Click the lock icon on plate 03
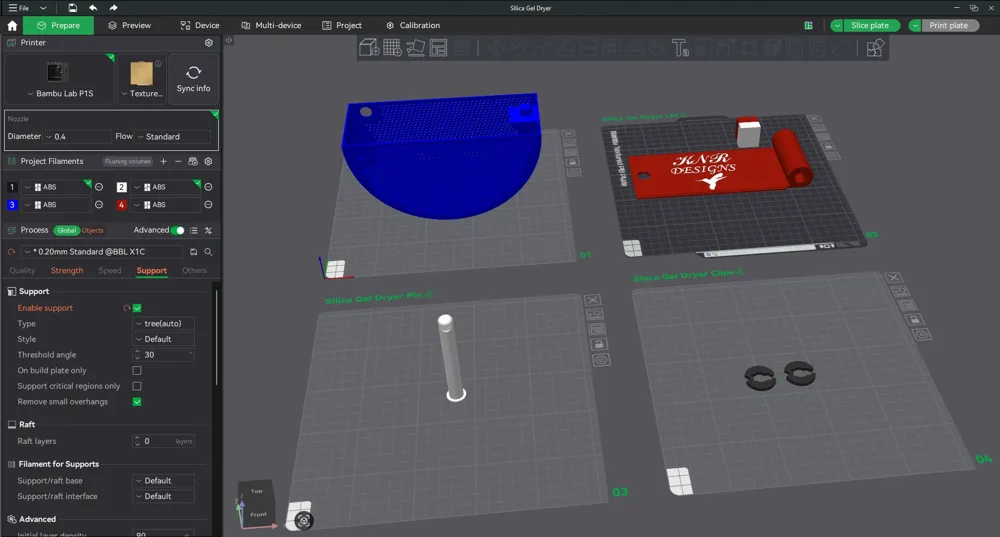The height and width of the screenshot is (537, 1000). (599, 344)
